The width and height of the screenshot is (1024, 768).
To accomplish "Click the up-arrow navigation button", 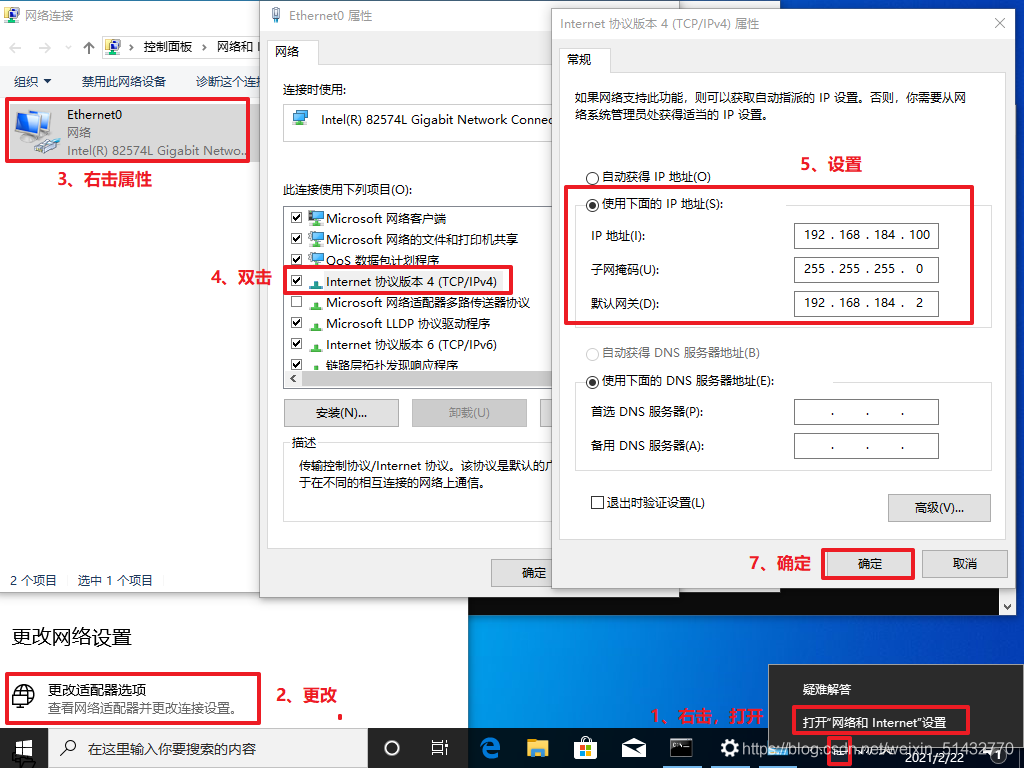I will coord(89,48).
